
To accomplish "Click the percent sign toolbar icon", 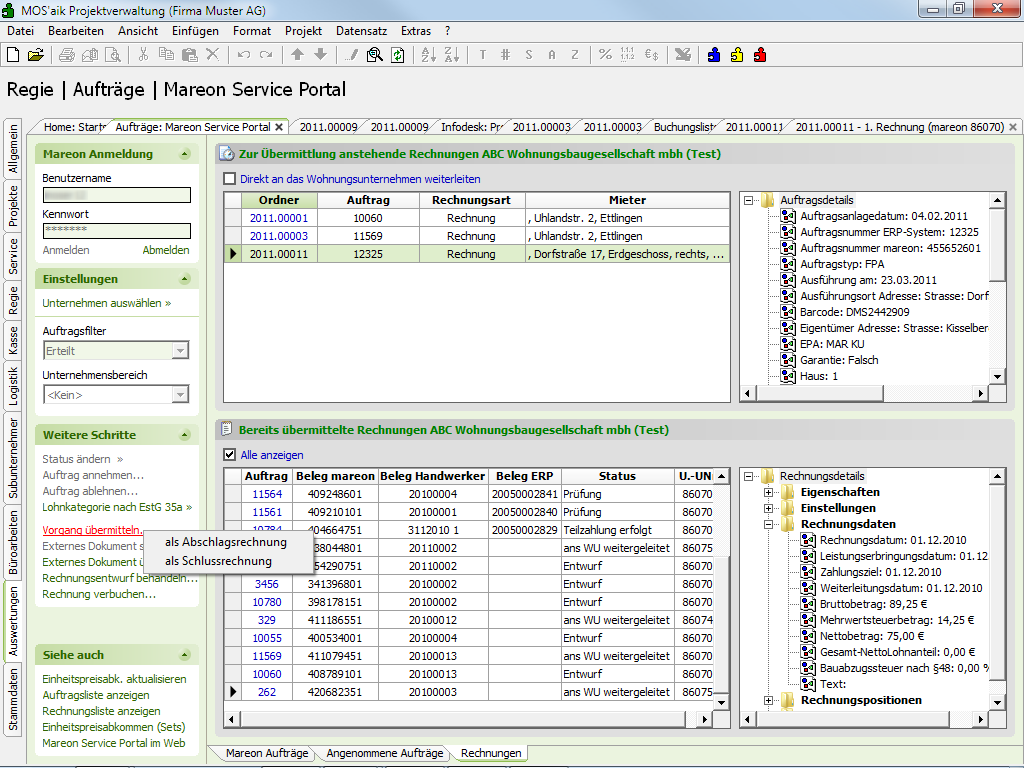I will tap(605, 55).
